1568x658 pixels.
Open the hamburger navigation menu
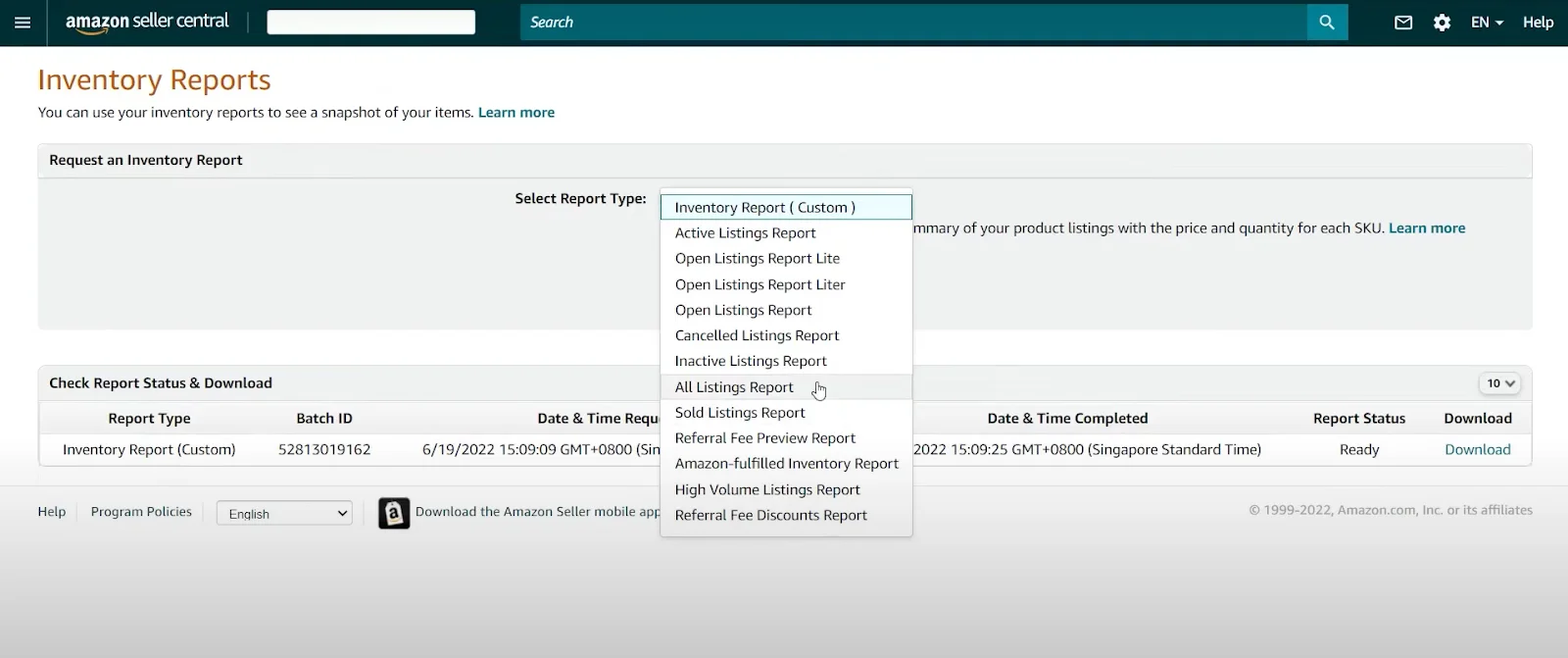pyautogui.click(x=23, y=23)
